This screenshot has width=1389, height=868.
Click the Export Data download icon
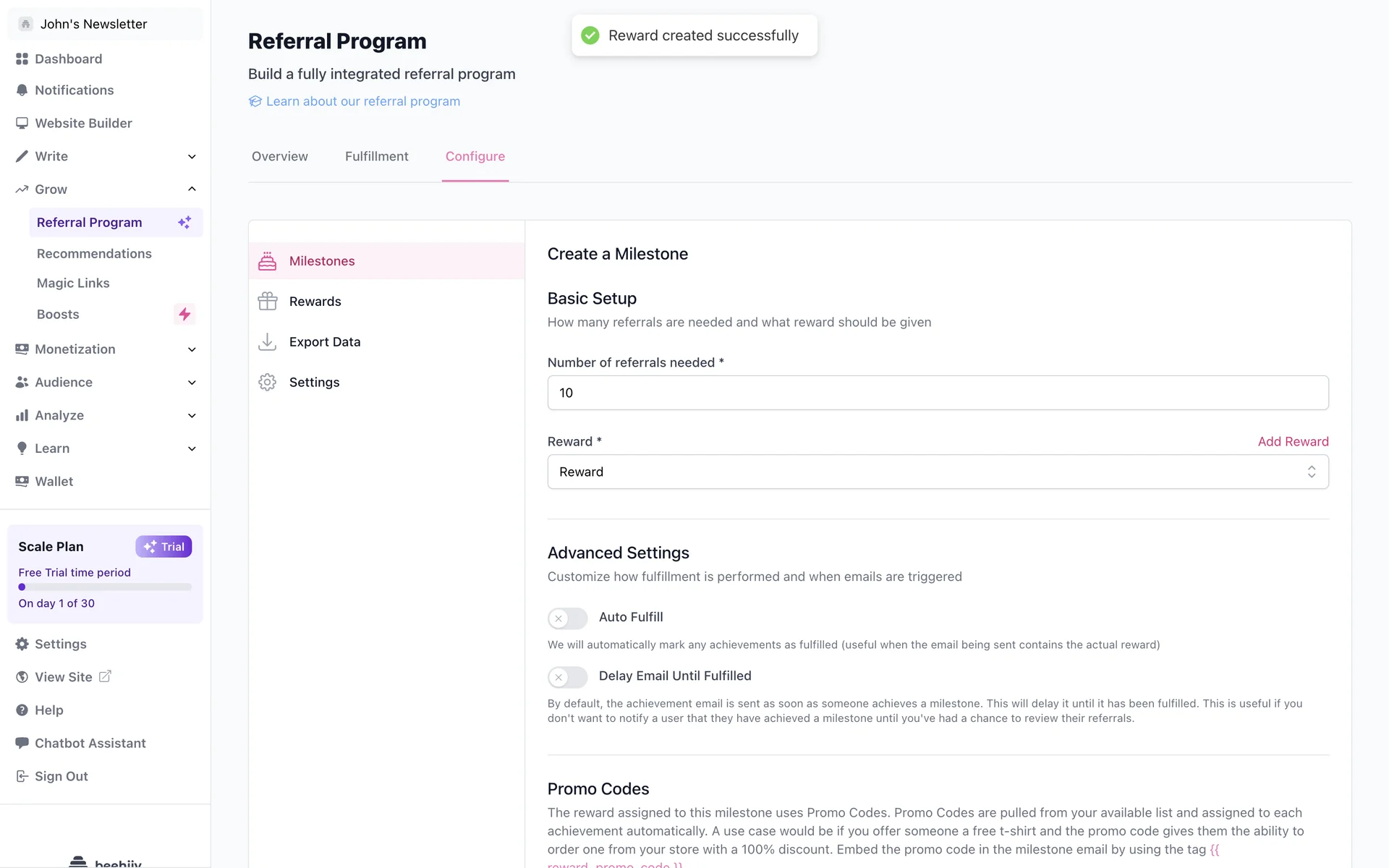268,342
